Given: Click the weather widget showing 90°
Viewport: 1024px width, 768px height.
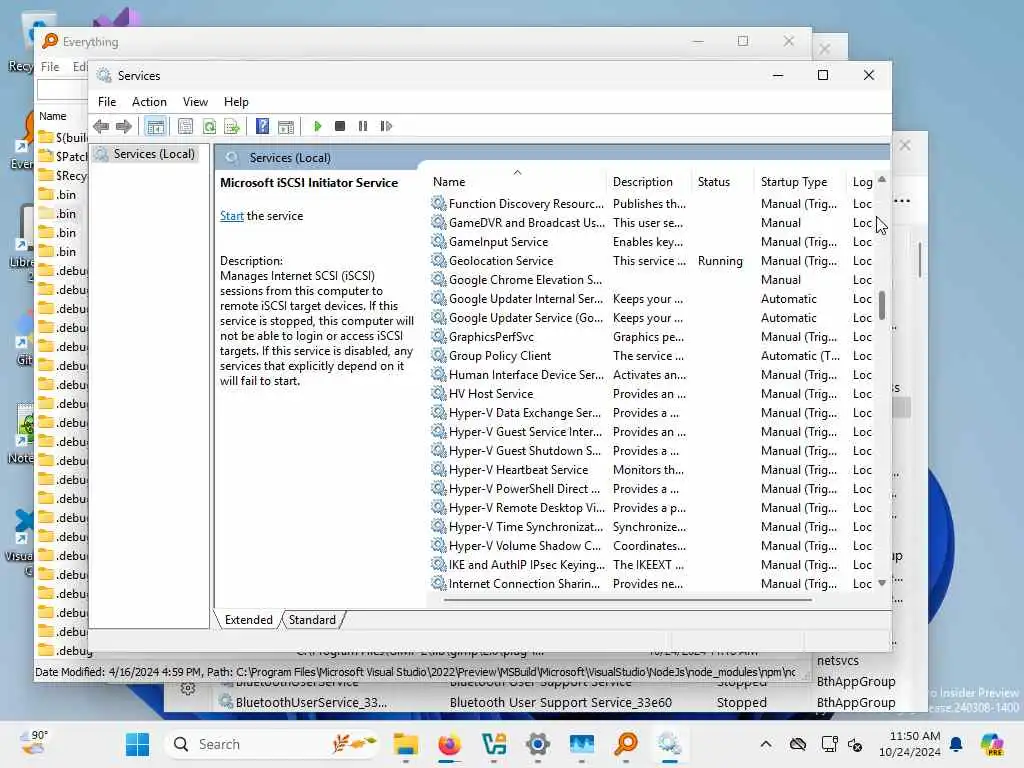Looking at the screenshot, I should pyautogui.click(x=34, y=743).
